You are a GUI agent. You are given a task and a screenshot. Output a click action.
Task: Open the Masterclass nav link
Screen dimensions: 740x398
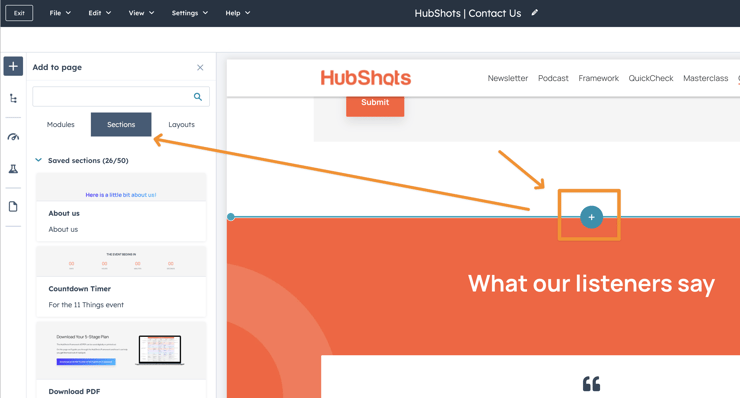706,78
